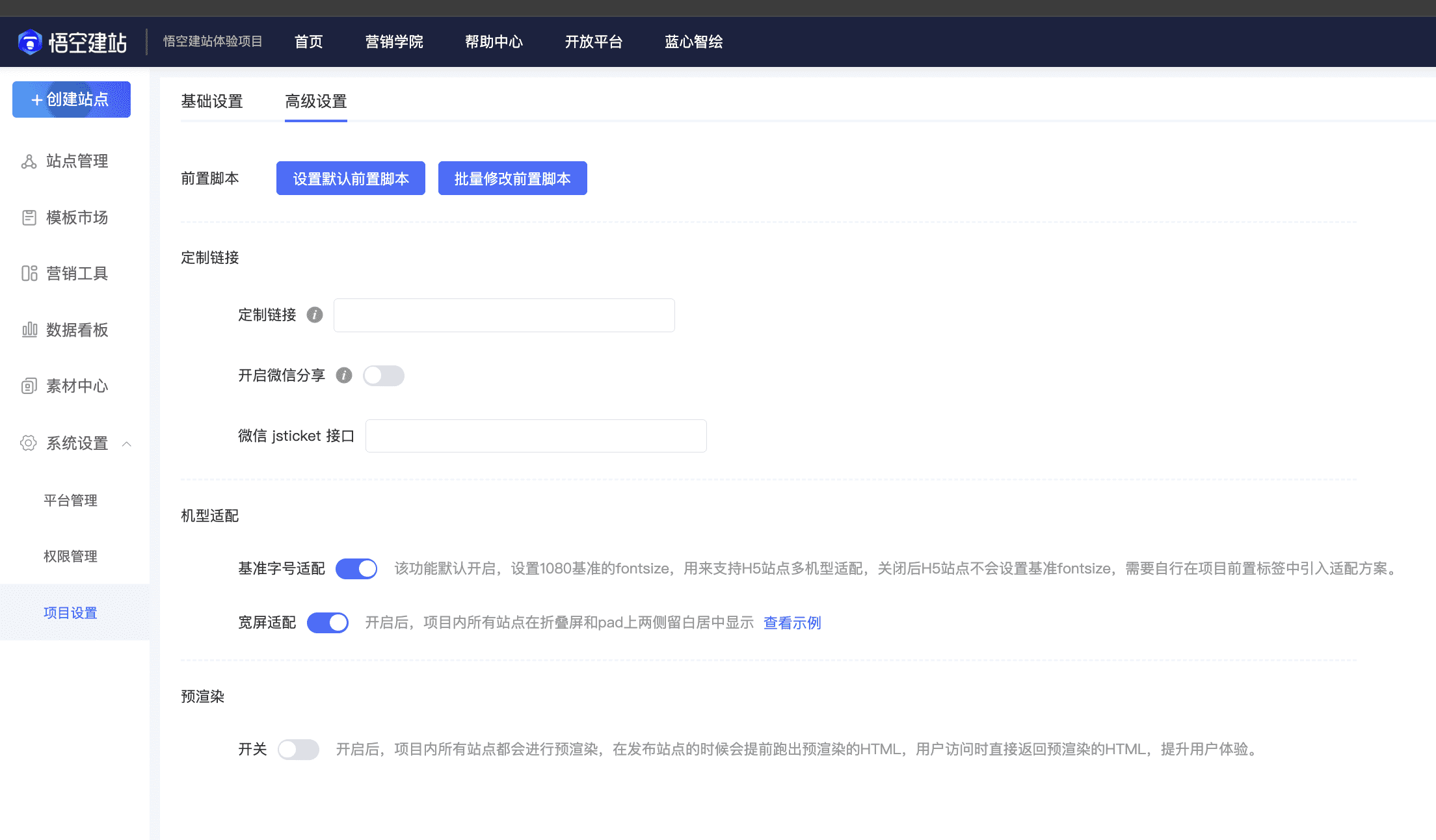This screenshot has height=840, width=1436.
Task: Click 设置默认前置脚本 button
Action: (x=351, y=179)
